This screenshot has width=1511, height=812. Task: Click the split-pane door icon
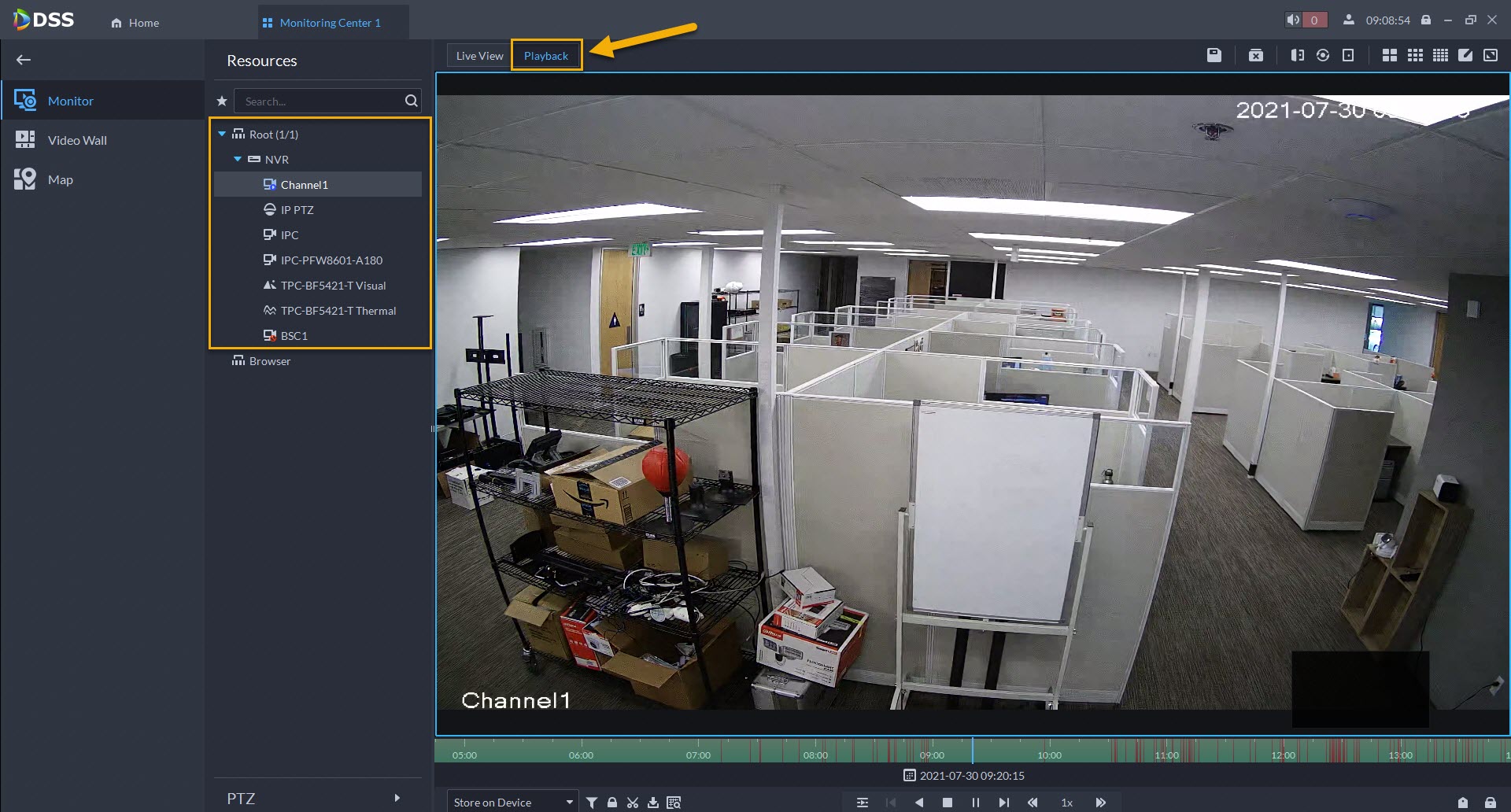[x=1298, y=55]
